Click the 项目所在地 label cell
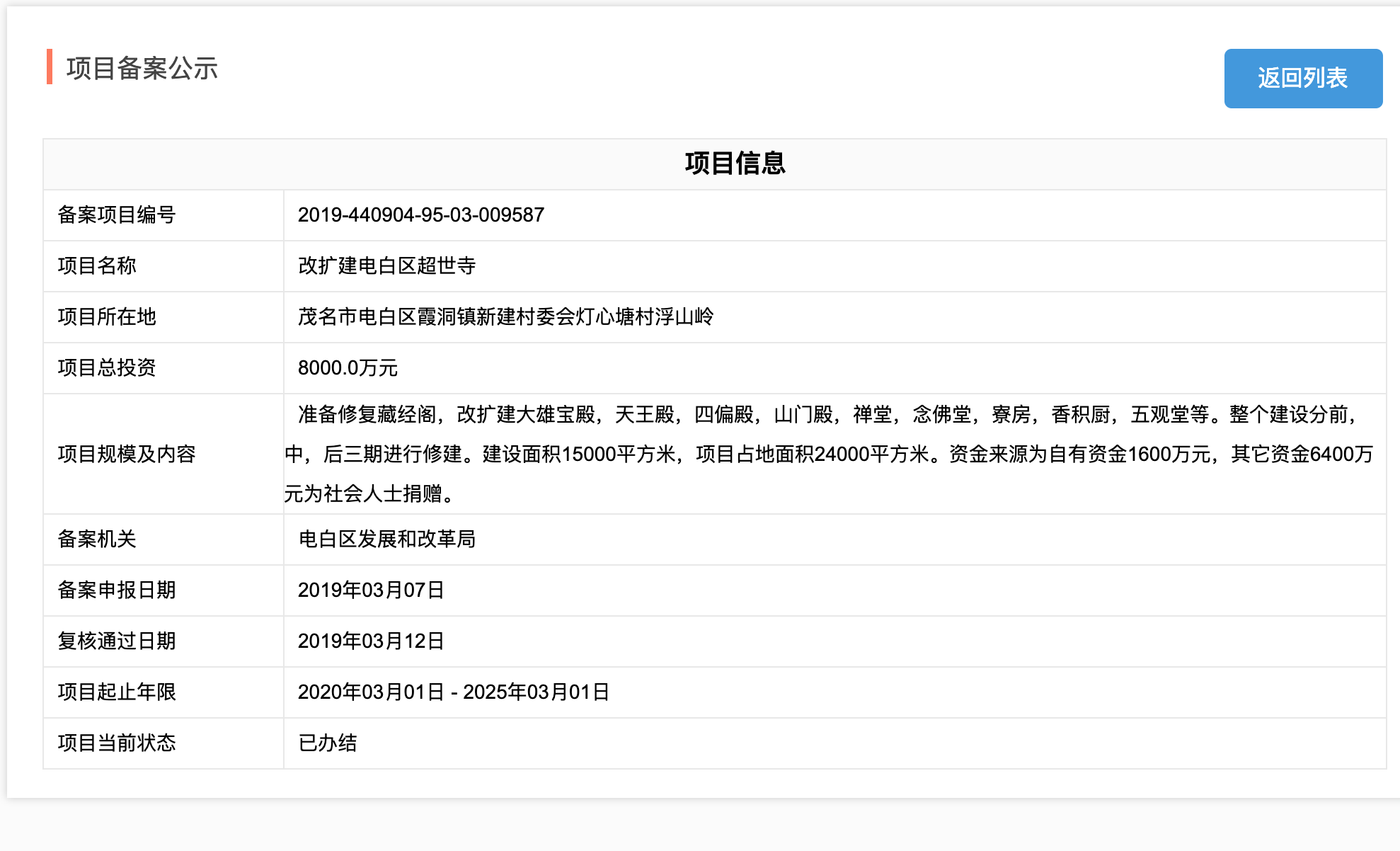This screenshot has height=851, width=1400. click(x=107, y=317)
